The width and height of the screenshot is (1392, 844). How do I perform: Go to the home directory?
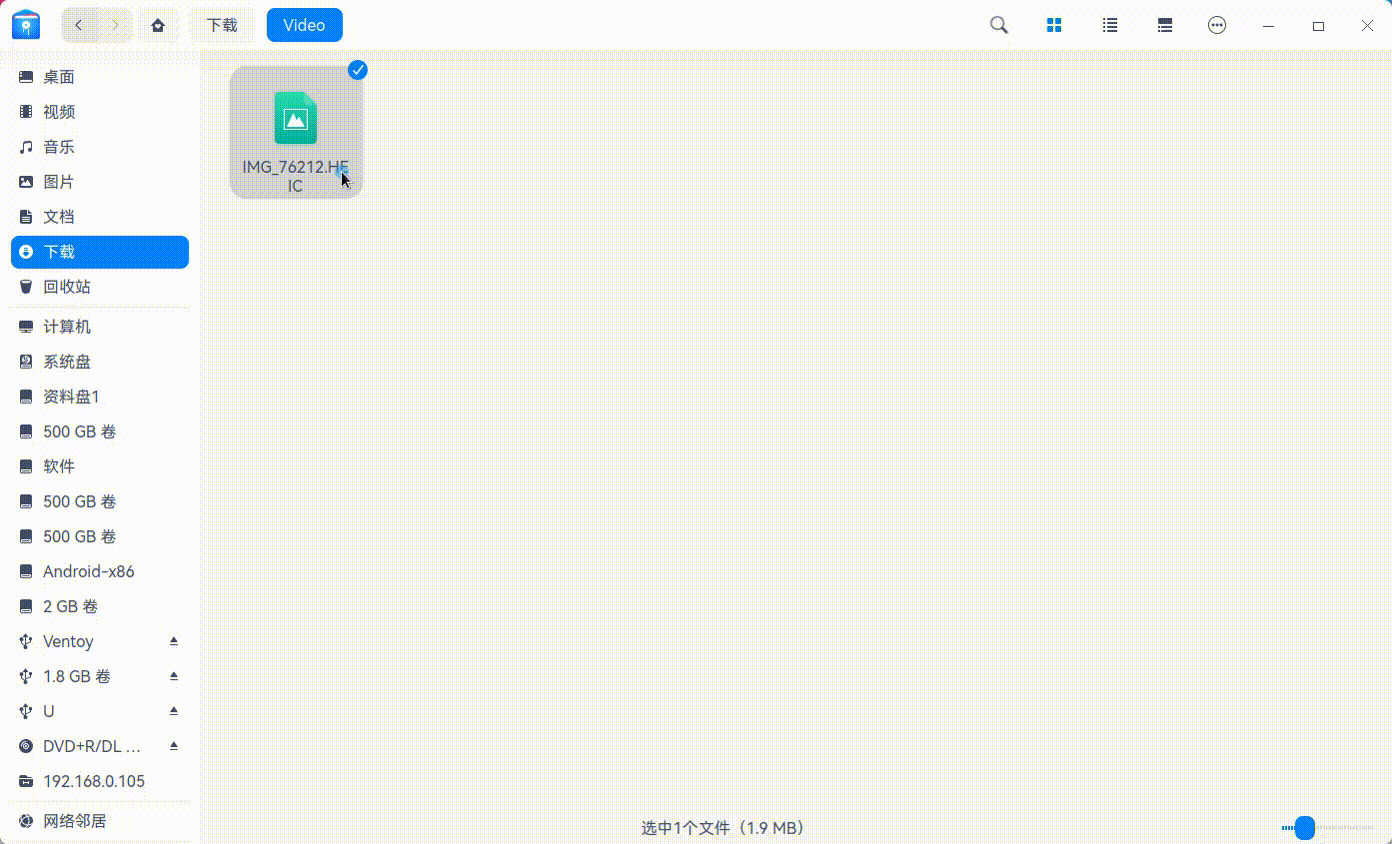(158, 25)
